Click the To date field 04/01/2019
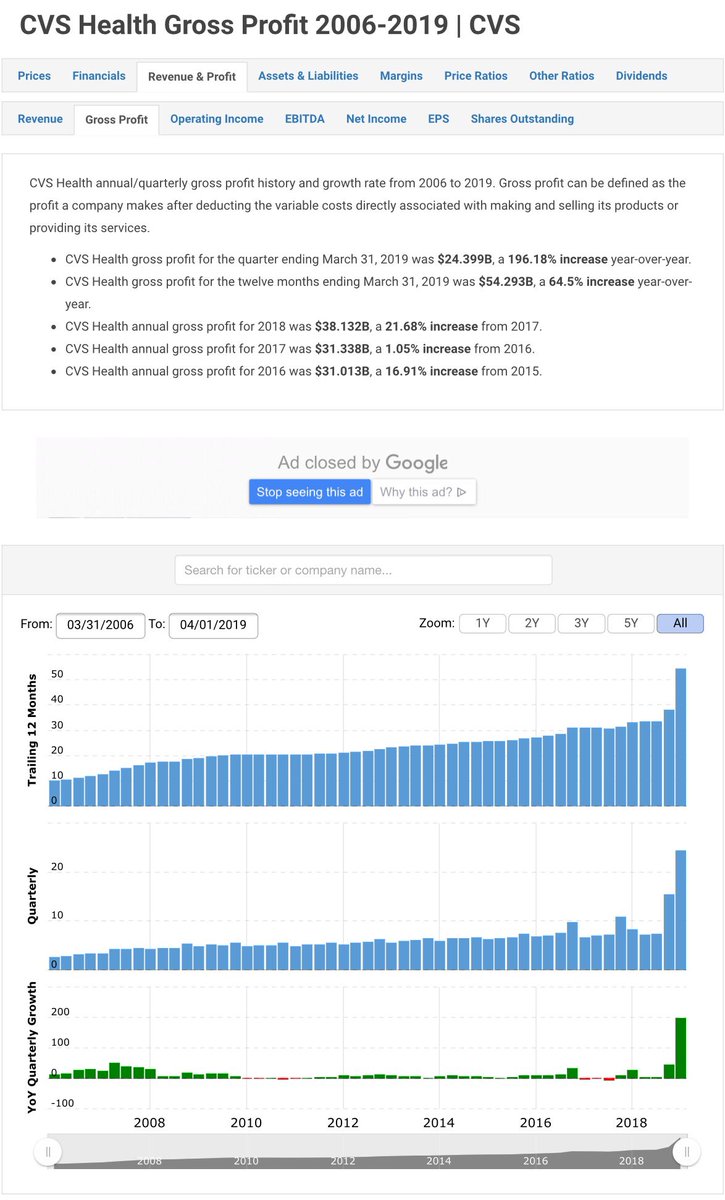This screenshot has width=725, height=1200. click(214, 626)
